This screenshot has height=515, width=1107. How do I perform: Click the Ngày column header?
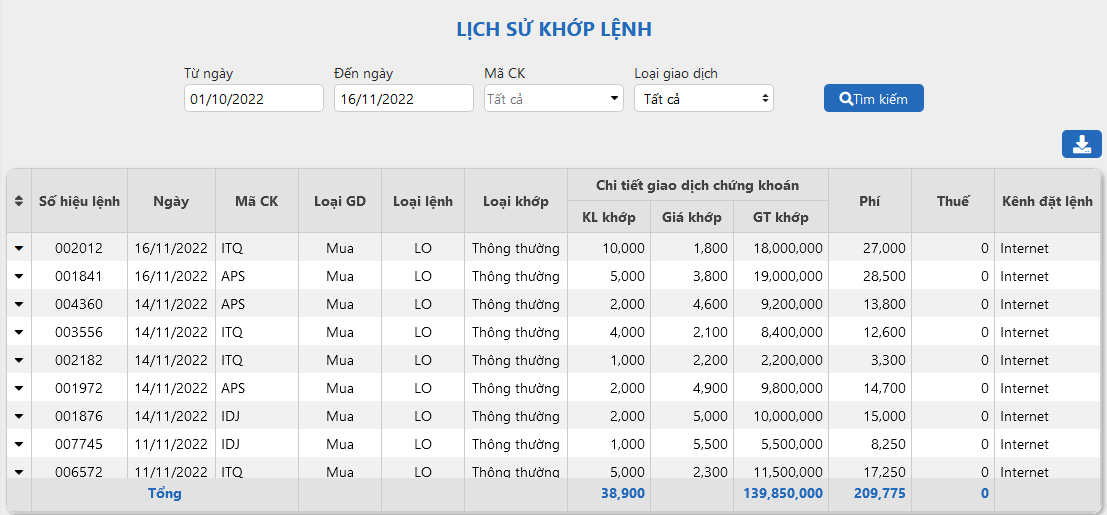172,201
